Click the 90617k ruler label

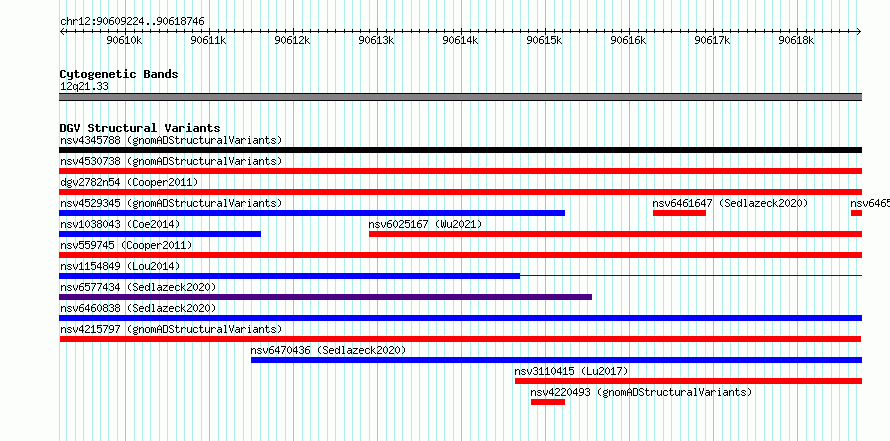click(x=713, y=40)
